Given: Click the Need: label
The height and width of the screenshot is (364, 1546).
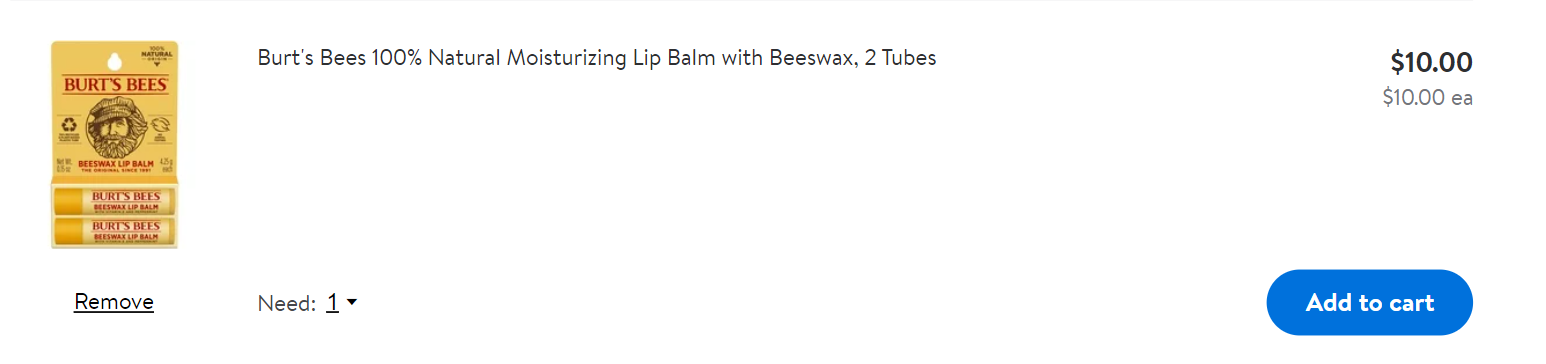Looking at the screenshot, I should 287,303.
